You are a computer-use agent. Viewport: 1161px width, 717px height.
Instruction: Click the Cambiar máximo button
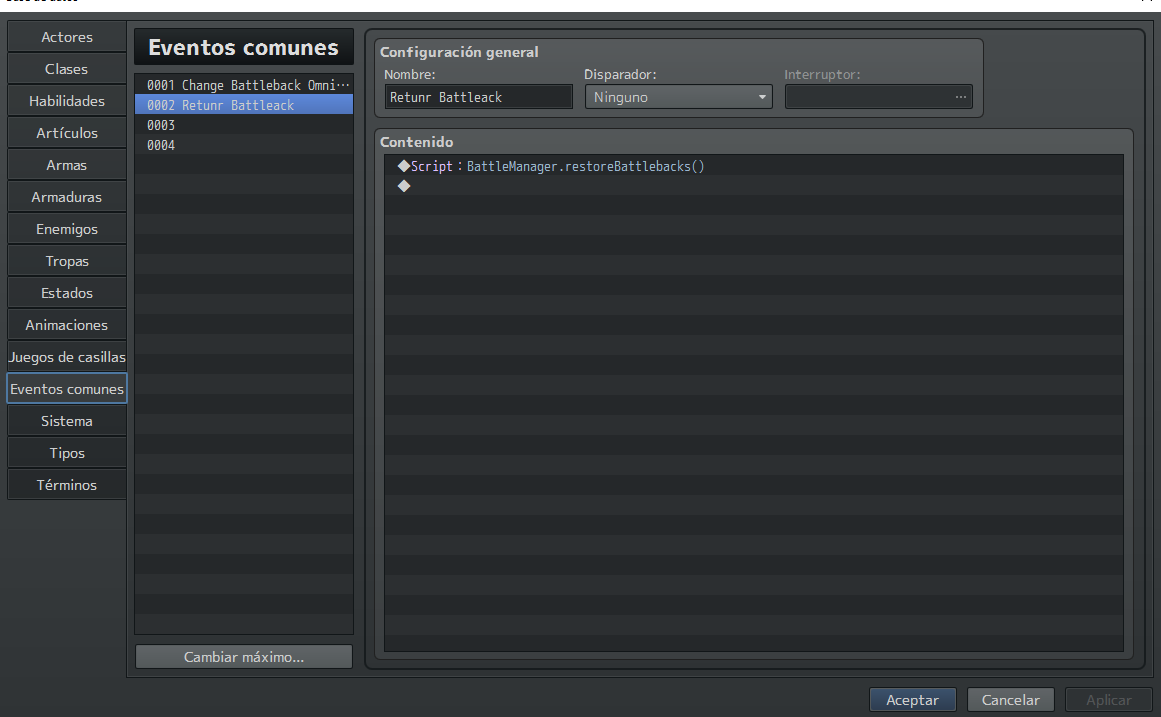(x=244, y=657)
